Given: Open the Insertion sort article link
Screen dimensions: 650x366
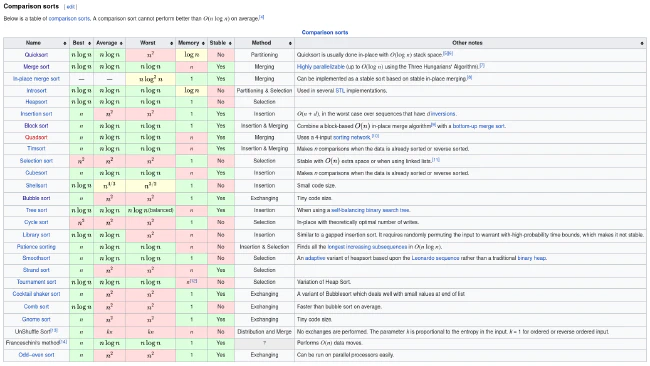Looking at the screenshot, I should 36,114.
